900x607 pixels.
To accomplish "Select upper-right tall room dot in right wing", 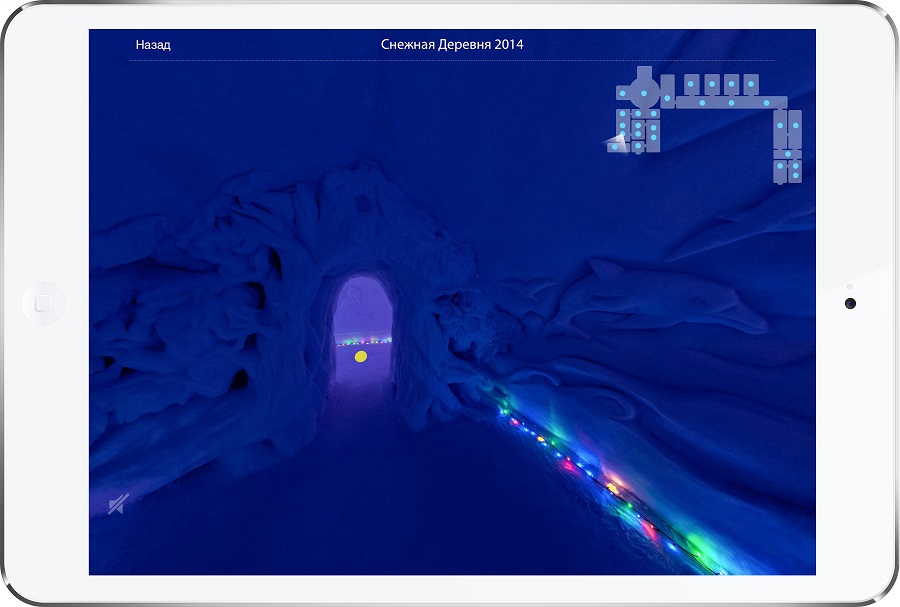I will (796, 125).
